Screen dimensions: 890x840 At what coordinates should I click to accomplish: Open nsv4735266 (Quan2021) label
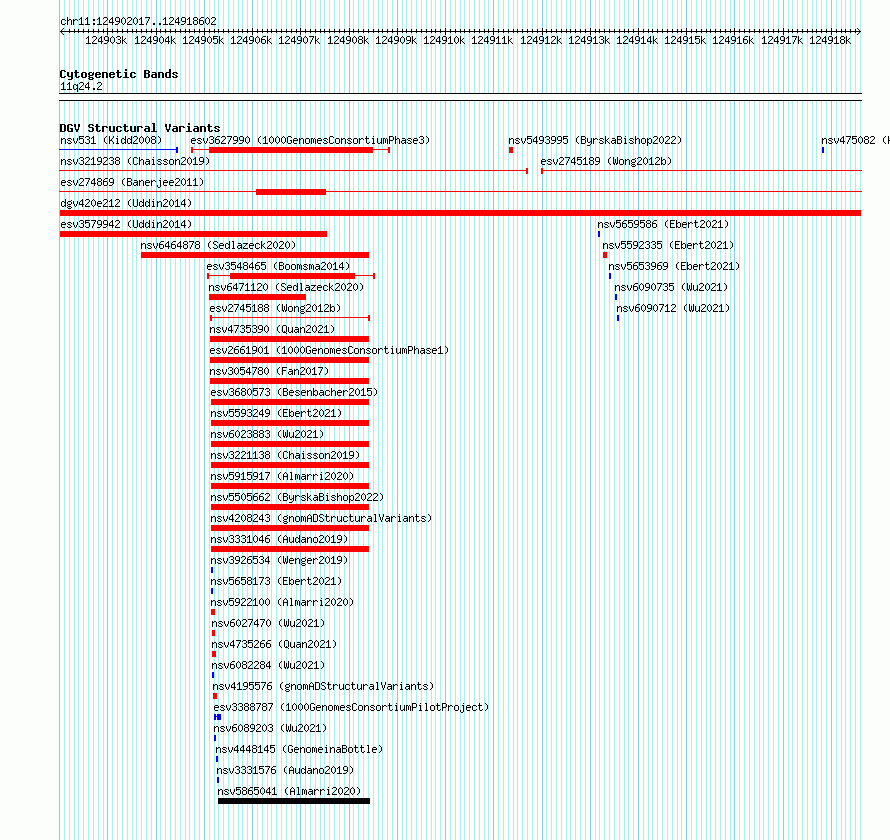click(274, 644)
